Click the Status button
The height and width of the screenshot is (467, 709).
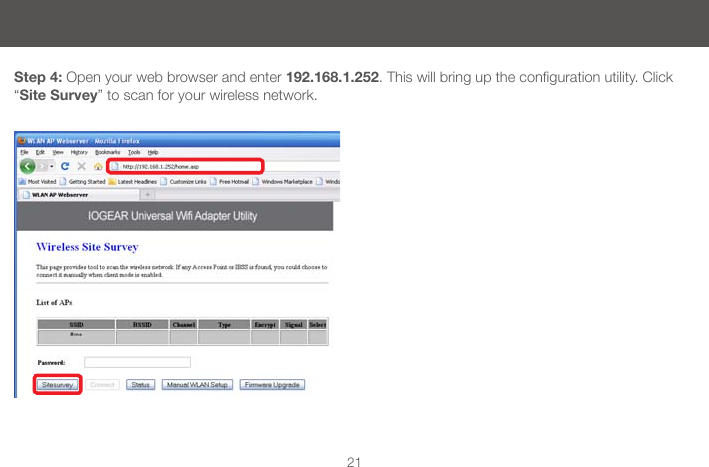[x=141, y=385]
